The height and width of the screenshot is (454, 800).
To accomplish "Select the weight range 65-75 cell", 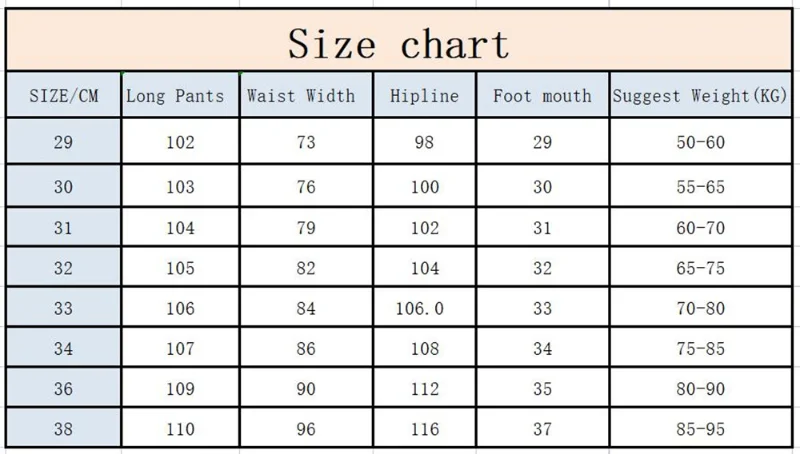I will 700,267.
